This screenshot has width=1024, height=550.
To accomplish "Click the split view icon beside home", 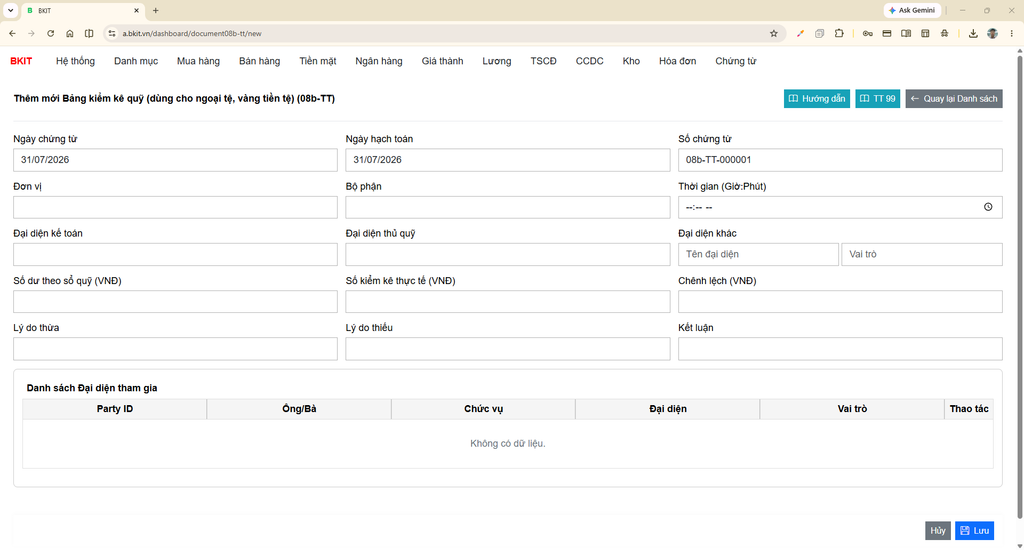I will (89, 33).
